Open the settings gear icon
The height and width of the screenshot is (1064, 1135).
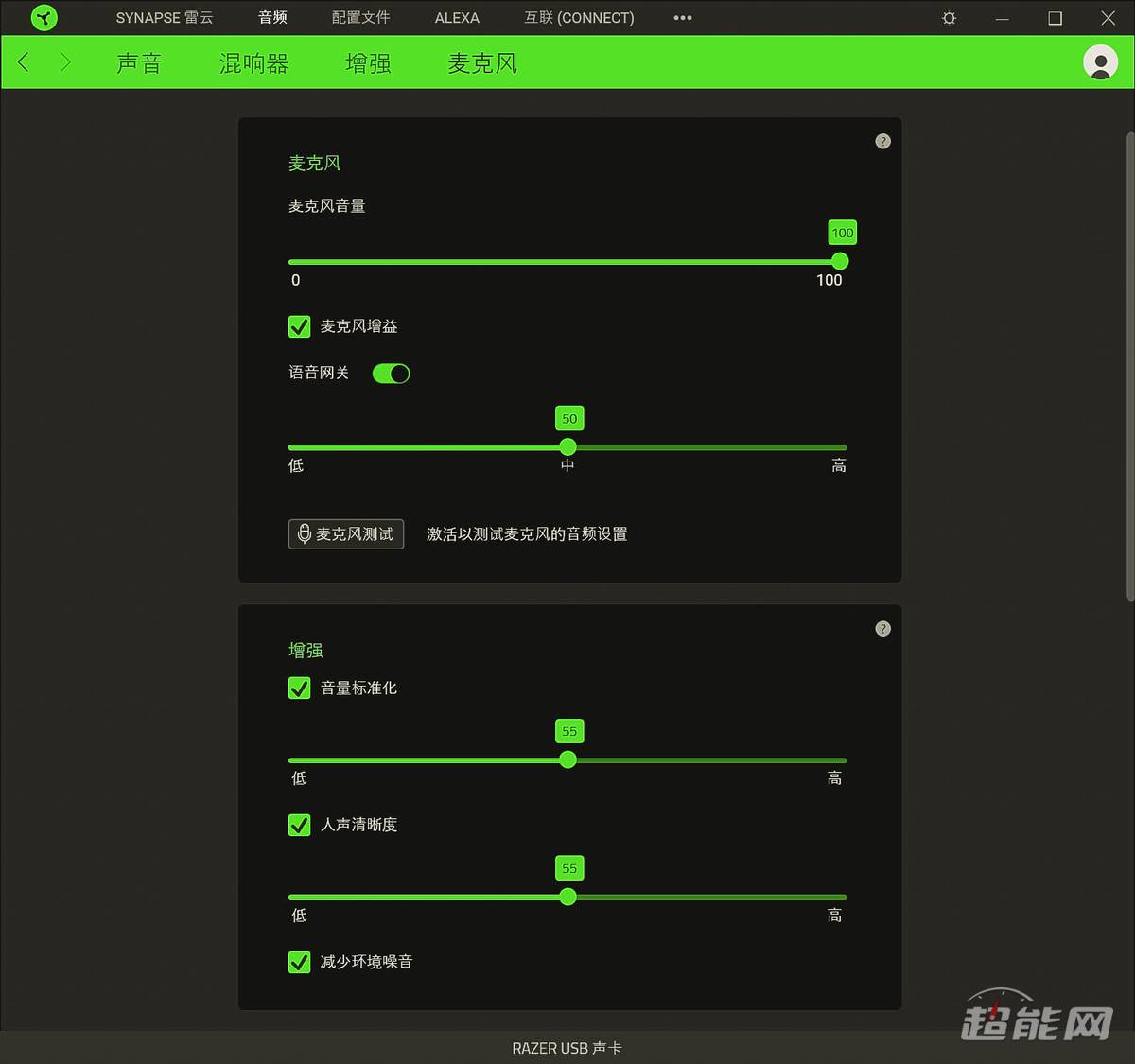(949, 18)
